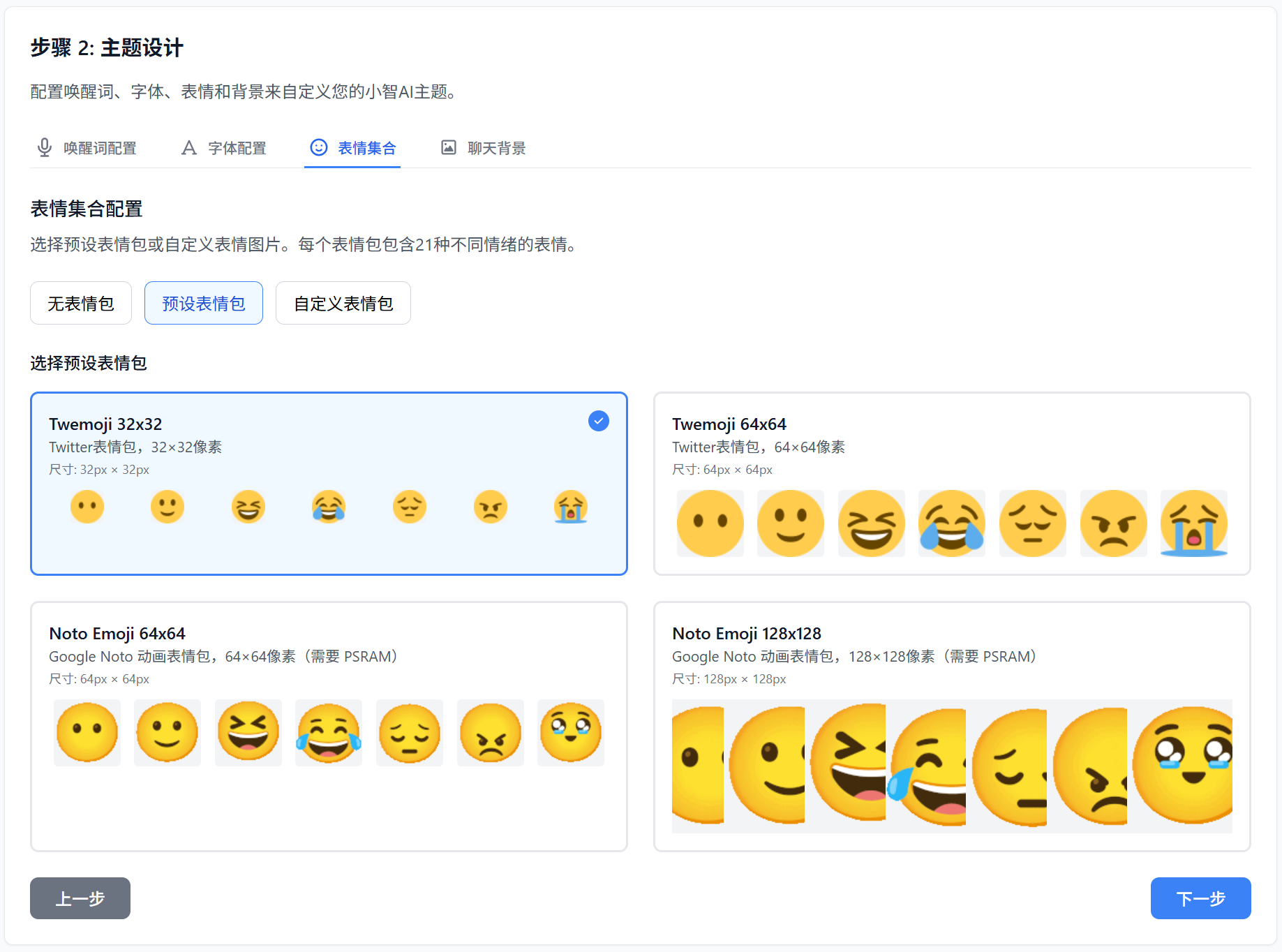Click neutral face in Noto Emoji 64x64

pyautogui.click(x=87, y=733)
